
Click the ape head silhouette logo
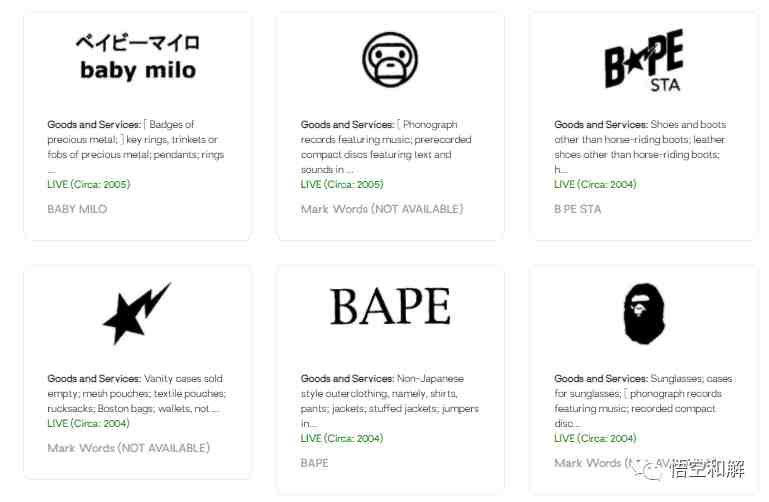click(644, 313)
